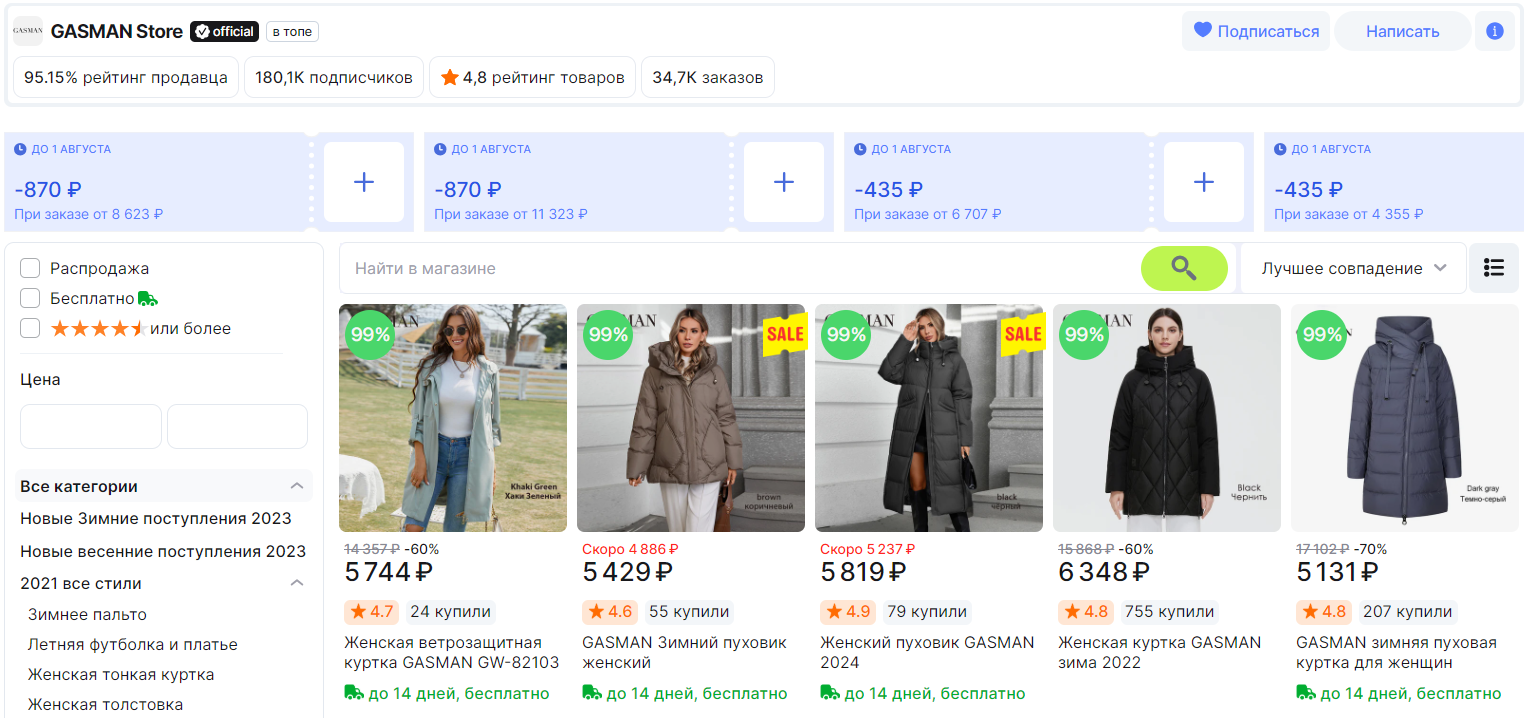The image size is (1535, 718).
Task: Click the 180,1K подписчиков stat
Action: pyautogui.click(x=334, y=77)
